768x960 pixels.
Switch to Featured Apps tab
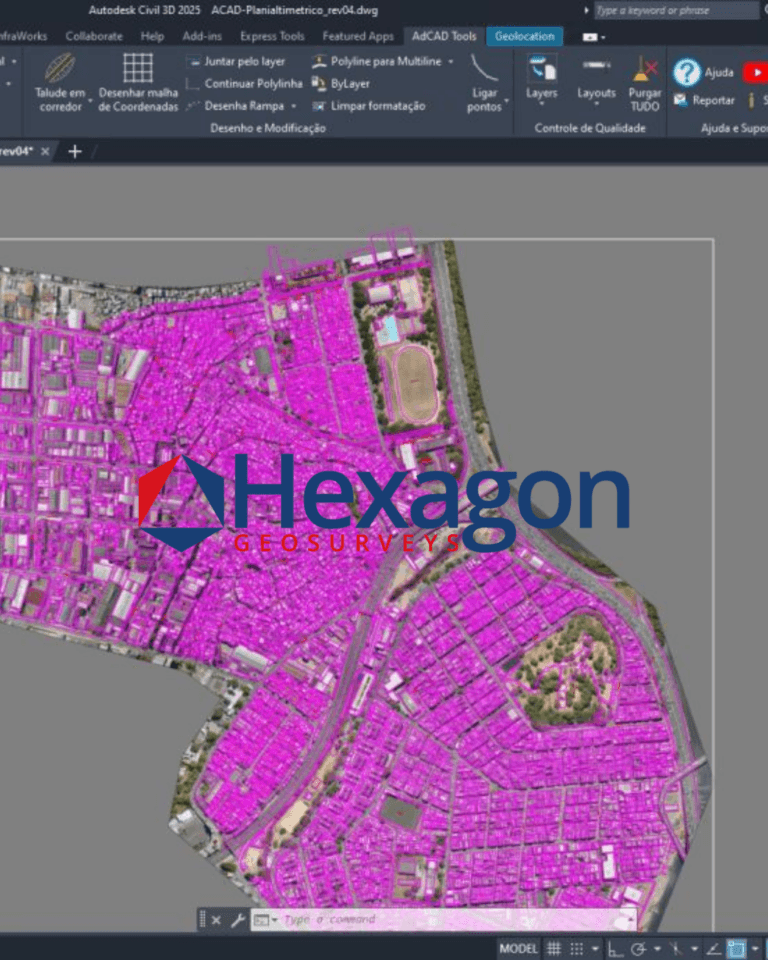point(358,36)
